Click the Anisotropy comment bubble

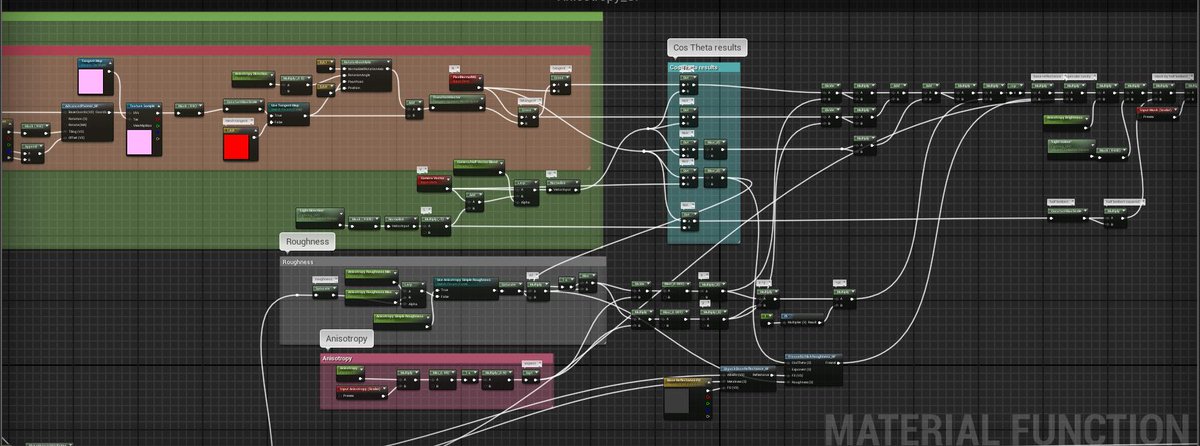[346, 339]
